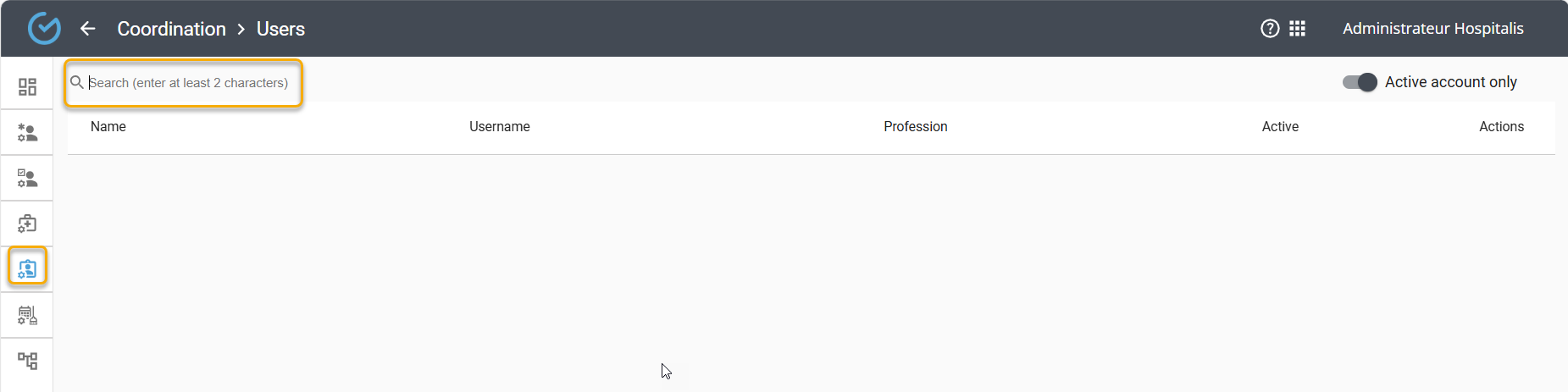This screenshot has height=392, width=1568.
Task: Open the help question mark icon
Action: [x=1269, y=29]
